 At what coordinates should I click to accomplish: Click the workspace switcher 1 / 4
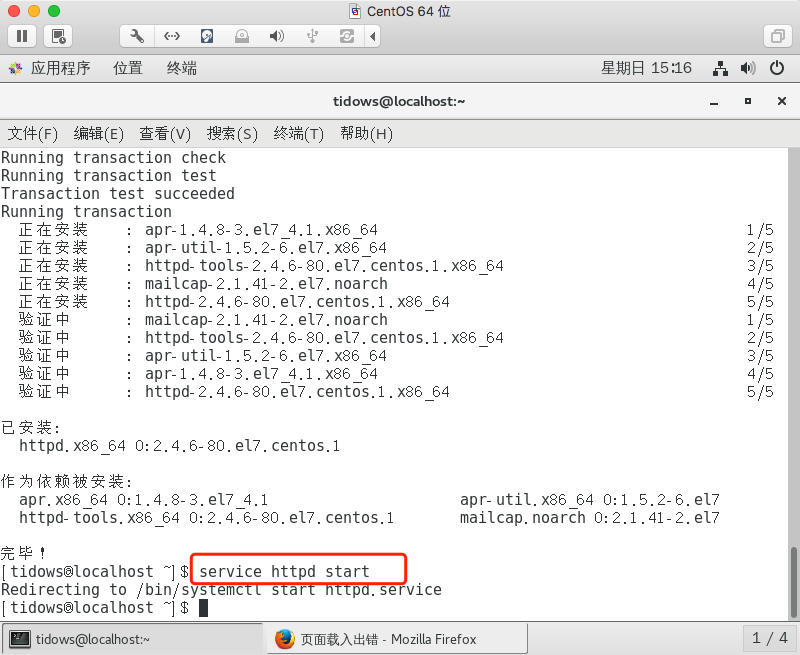[769, 638]
